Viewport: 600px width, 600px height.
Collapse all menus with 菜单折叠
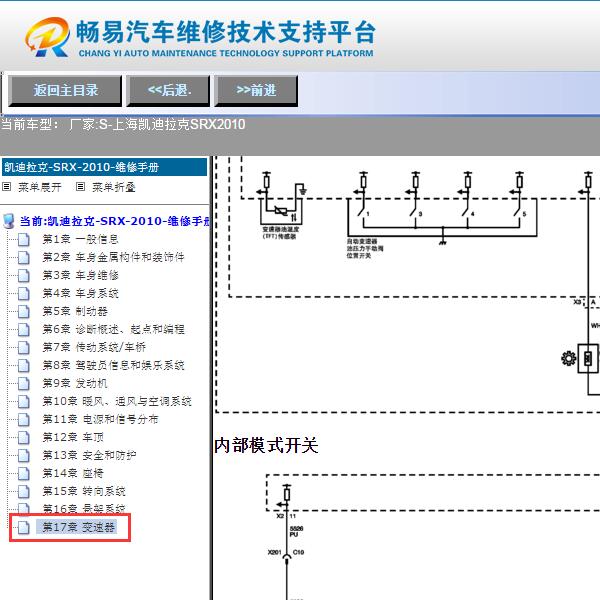[114, 187]
